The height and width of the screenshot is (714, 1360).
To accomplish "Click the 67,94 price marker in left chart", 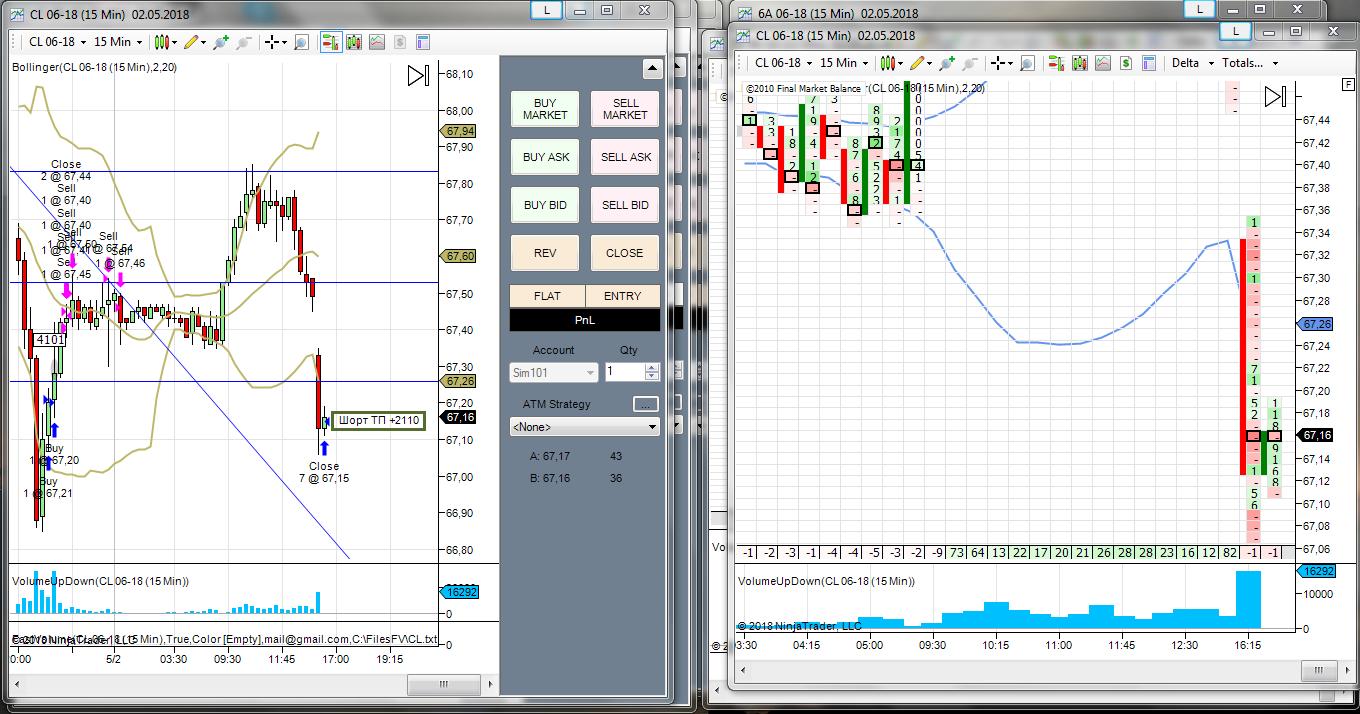I will click(460, 131).
